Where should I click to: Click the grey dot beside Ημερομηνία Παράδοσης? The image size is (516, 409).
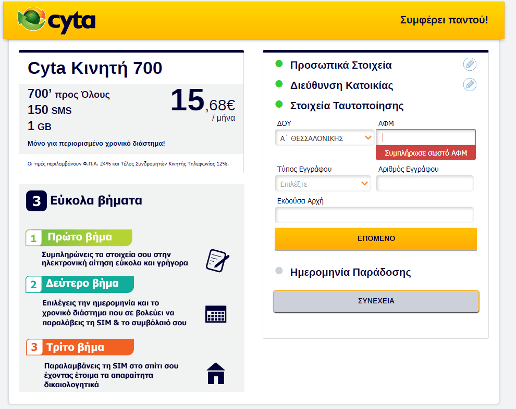(279, 270)
